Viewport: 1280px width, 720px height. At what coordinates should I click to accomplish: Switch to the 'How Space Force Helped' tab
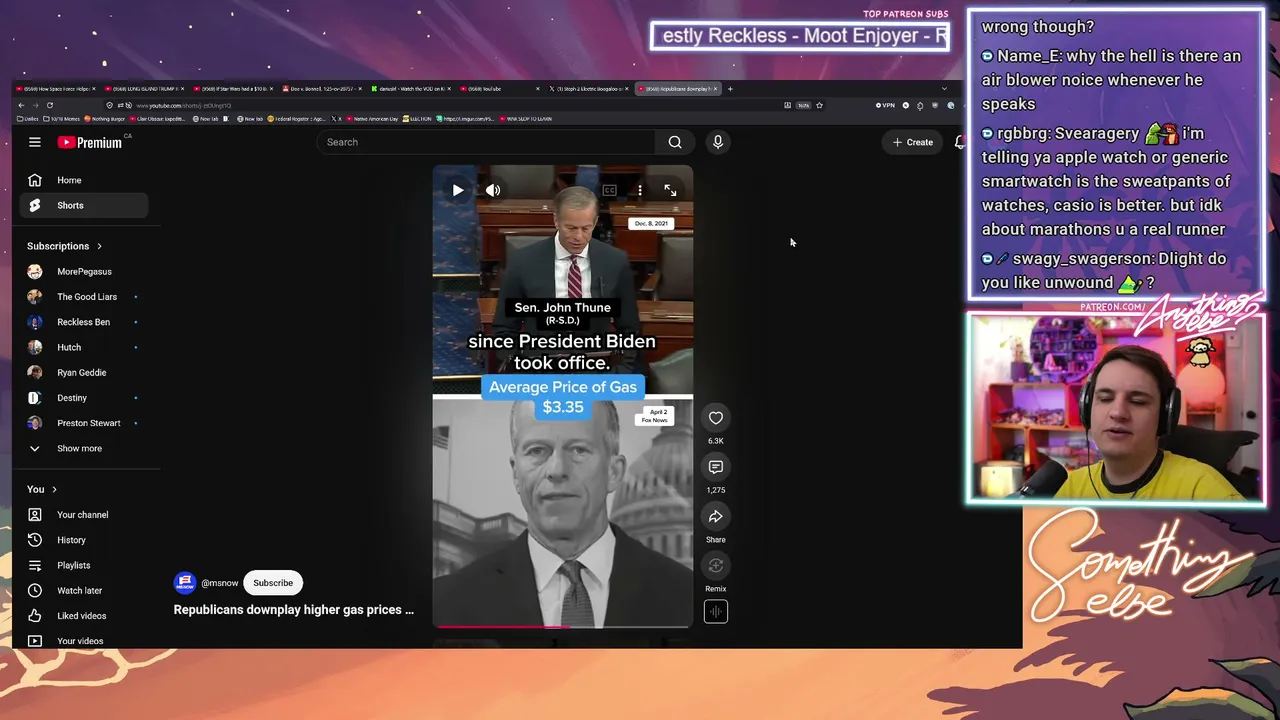click(57, 89)
